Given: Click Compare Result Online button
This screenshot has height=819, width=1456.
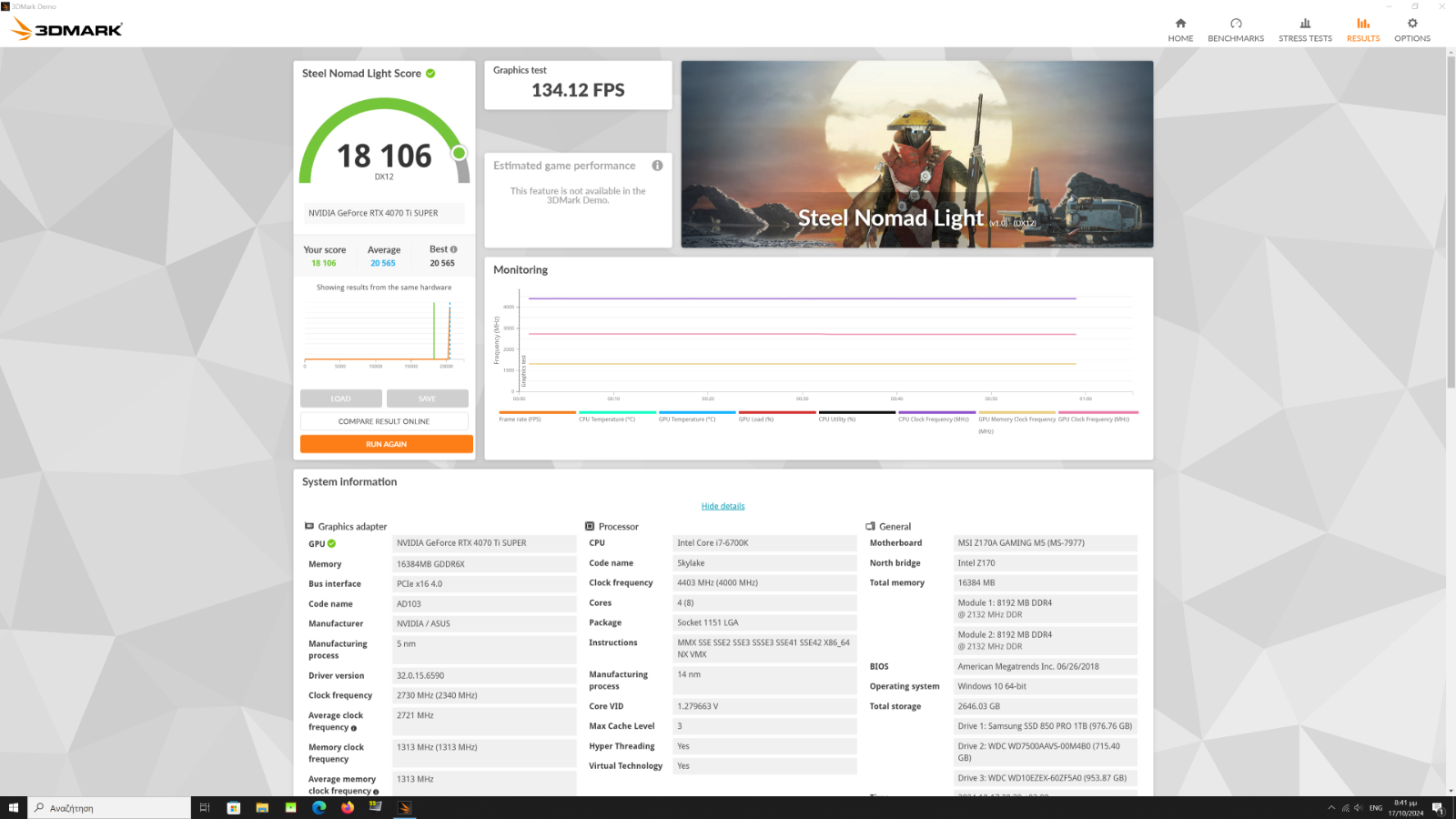Looking at the screenshot, I should tap(384, 421).
